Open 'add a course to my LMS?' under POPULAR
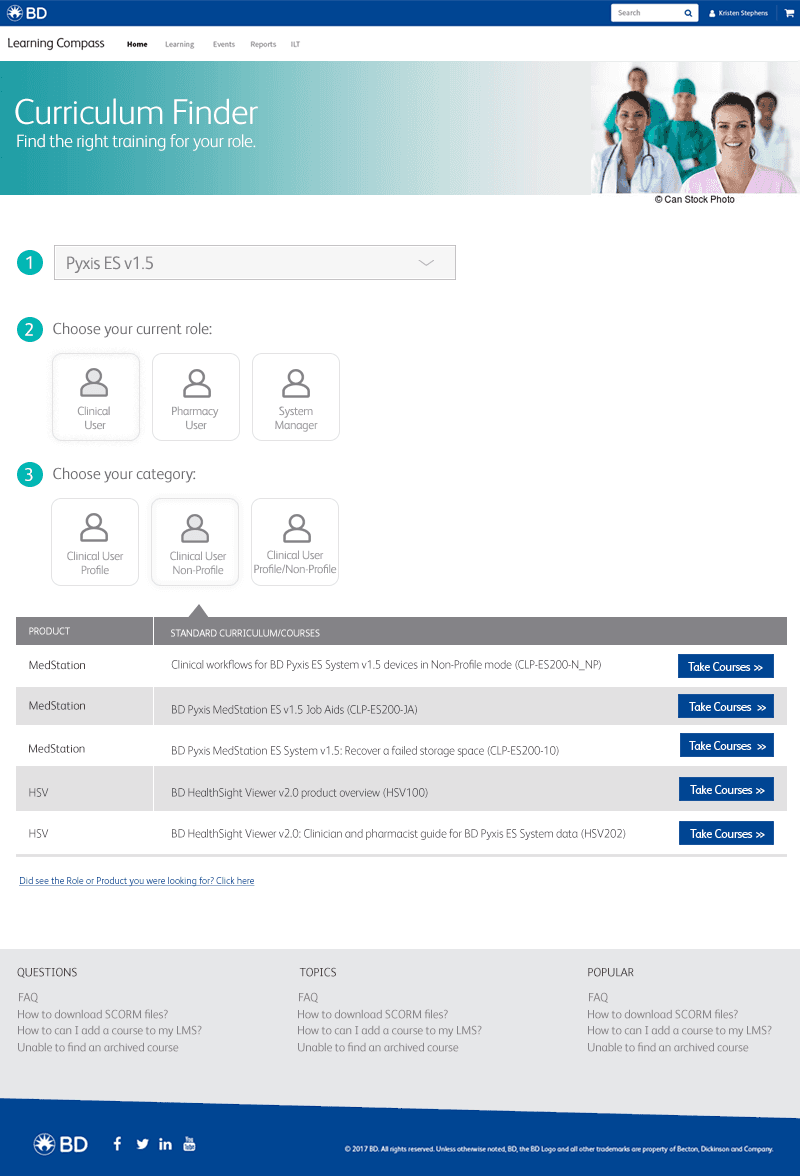This screenshot has height=1176, width=800. [x=679, y=1030]
